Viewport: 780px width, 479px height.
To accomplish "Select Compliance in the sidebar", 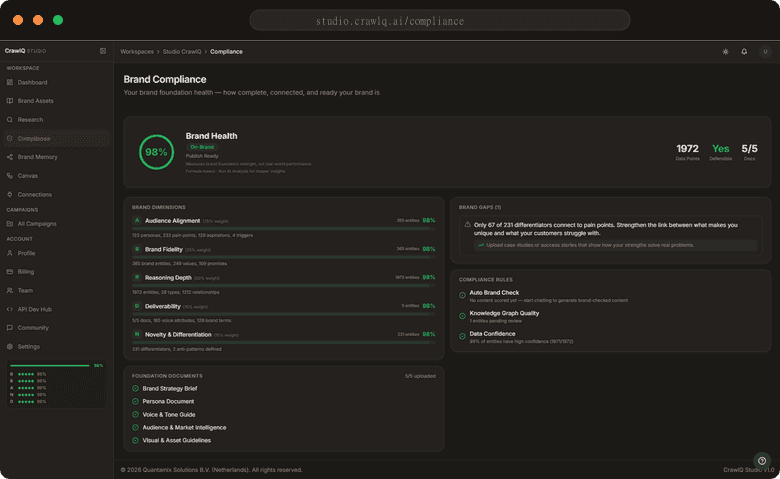I will click(56, 138).
